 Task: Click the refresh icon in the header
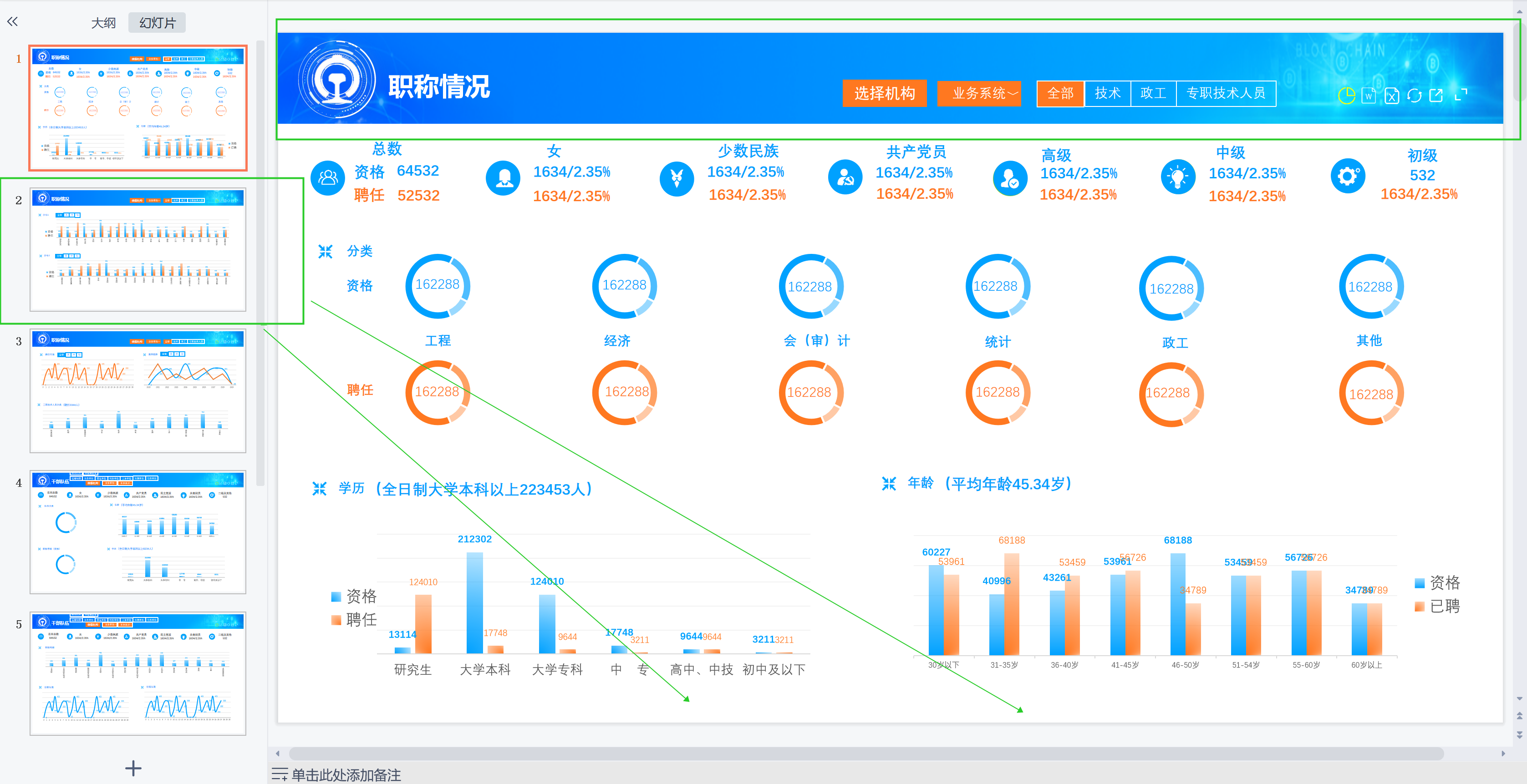click(x=1415, y=96)
